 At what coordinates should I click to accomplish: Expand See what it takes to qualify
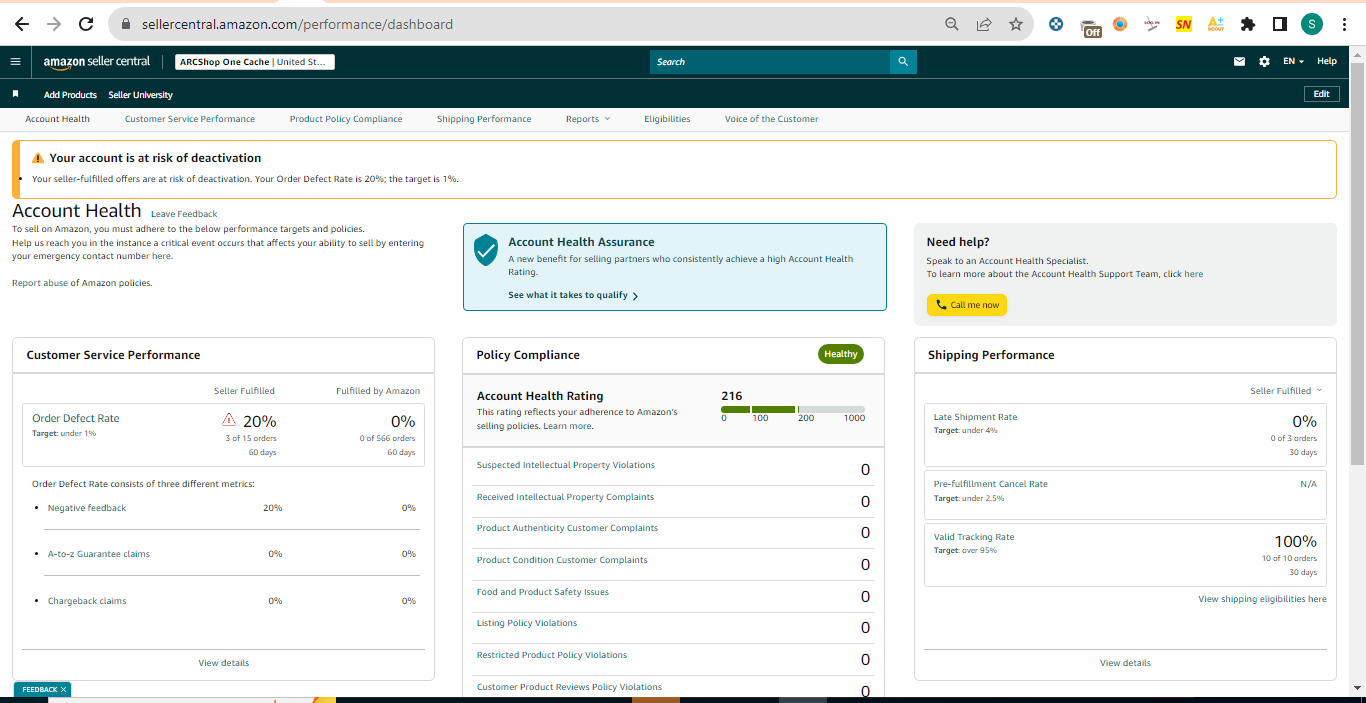[573, 295]
